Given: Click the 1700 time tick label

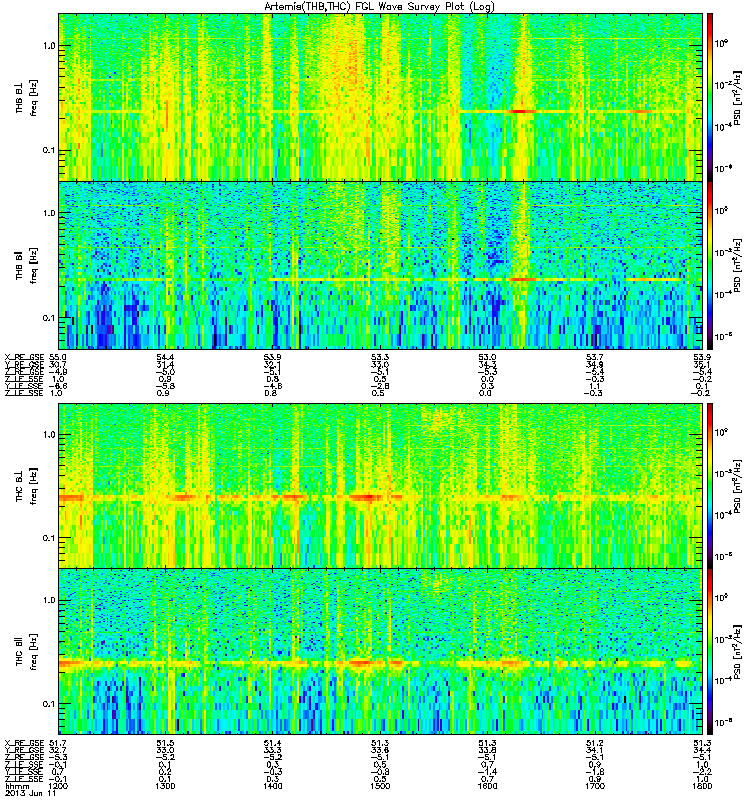Looking at the screenshot, I should 594,786.
